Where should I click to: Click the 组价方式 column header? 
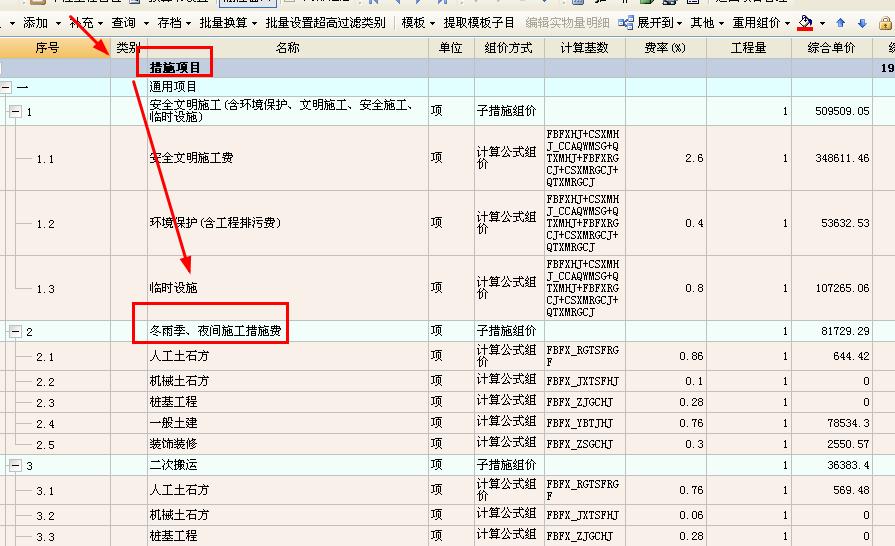(x=509, y=48)
